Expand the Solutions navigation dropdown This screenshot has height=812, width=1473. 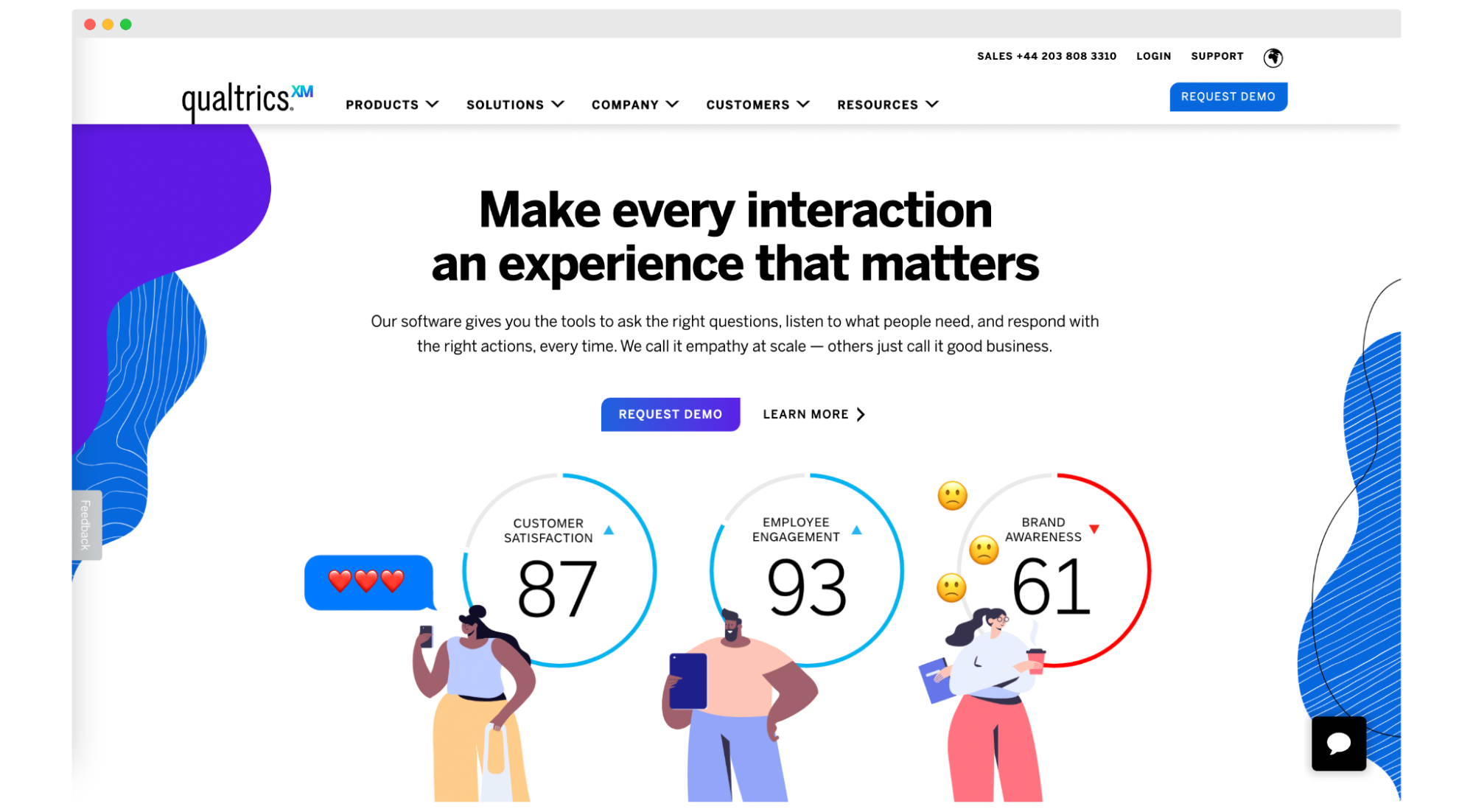click(x=515, y=104)
